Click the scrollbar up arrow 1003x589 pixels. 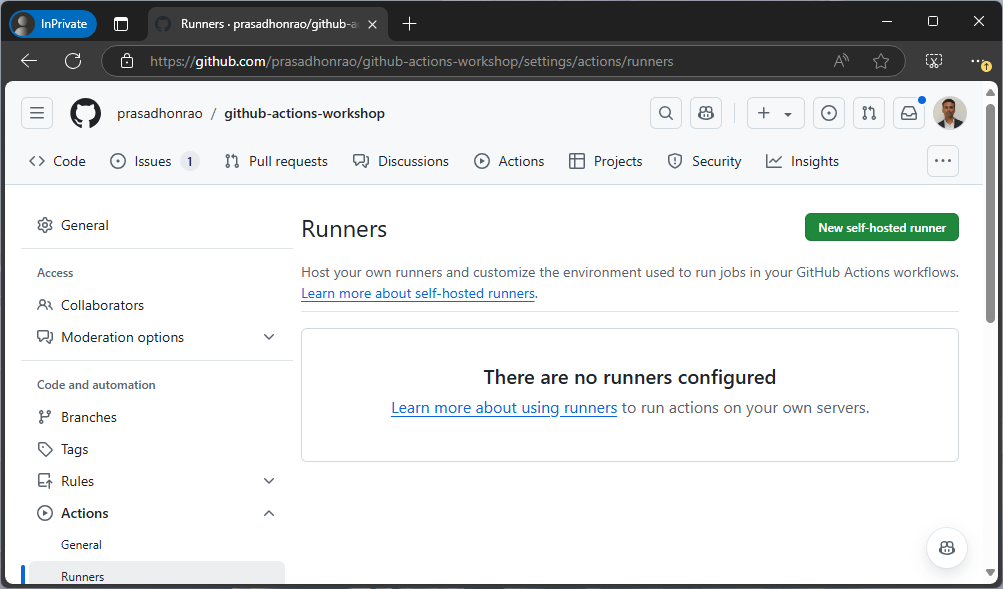tap(990, 92)
